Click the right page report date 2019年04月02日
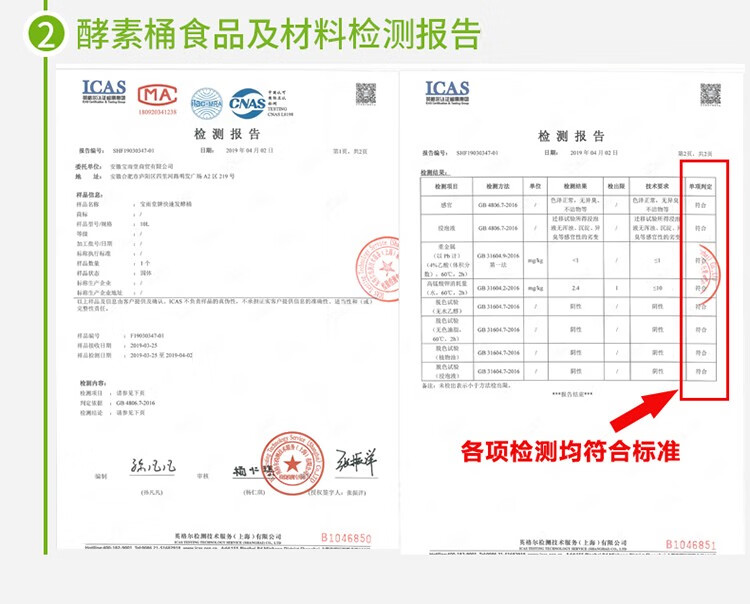 click(x=594, y=153)
